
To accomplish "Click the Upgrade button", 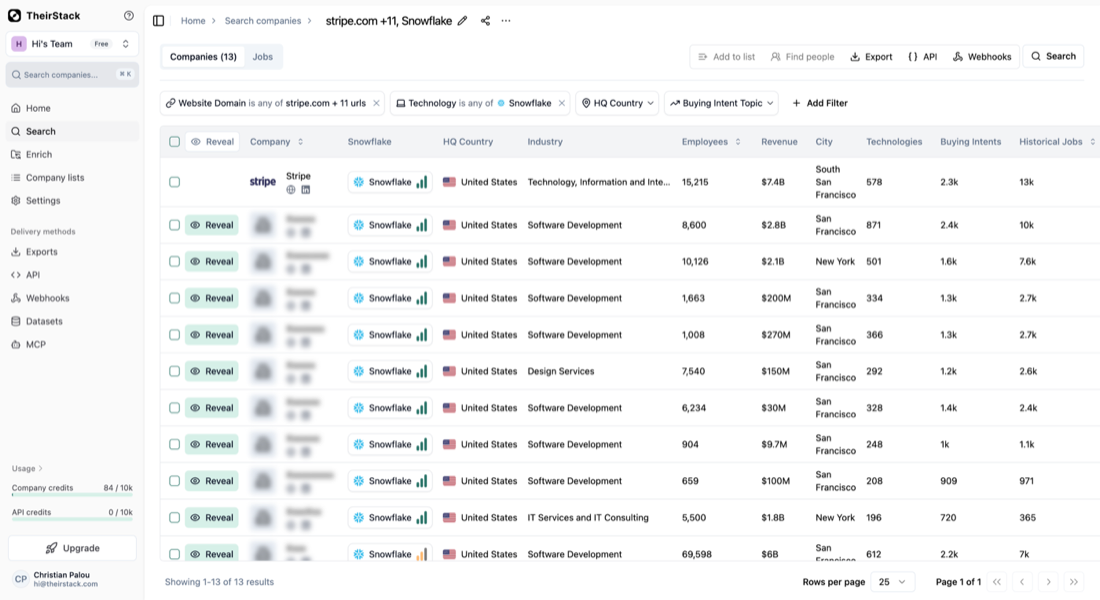I will point(72,548).
